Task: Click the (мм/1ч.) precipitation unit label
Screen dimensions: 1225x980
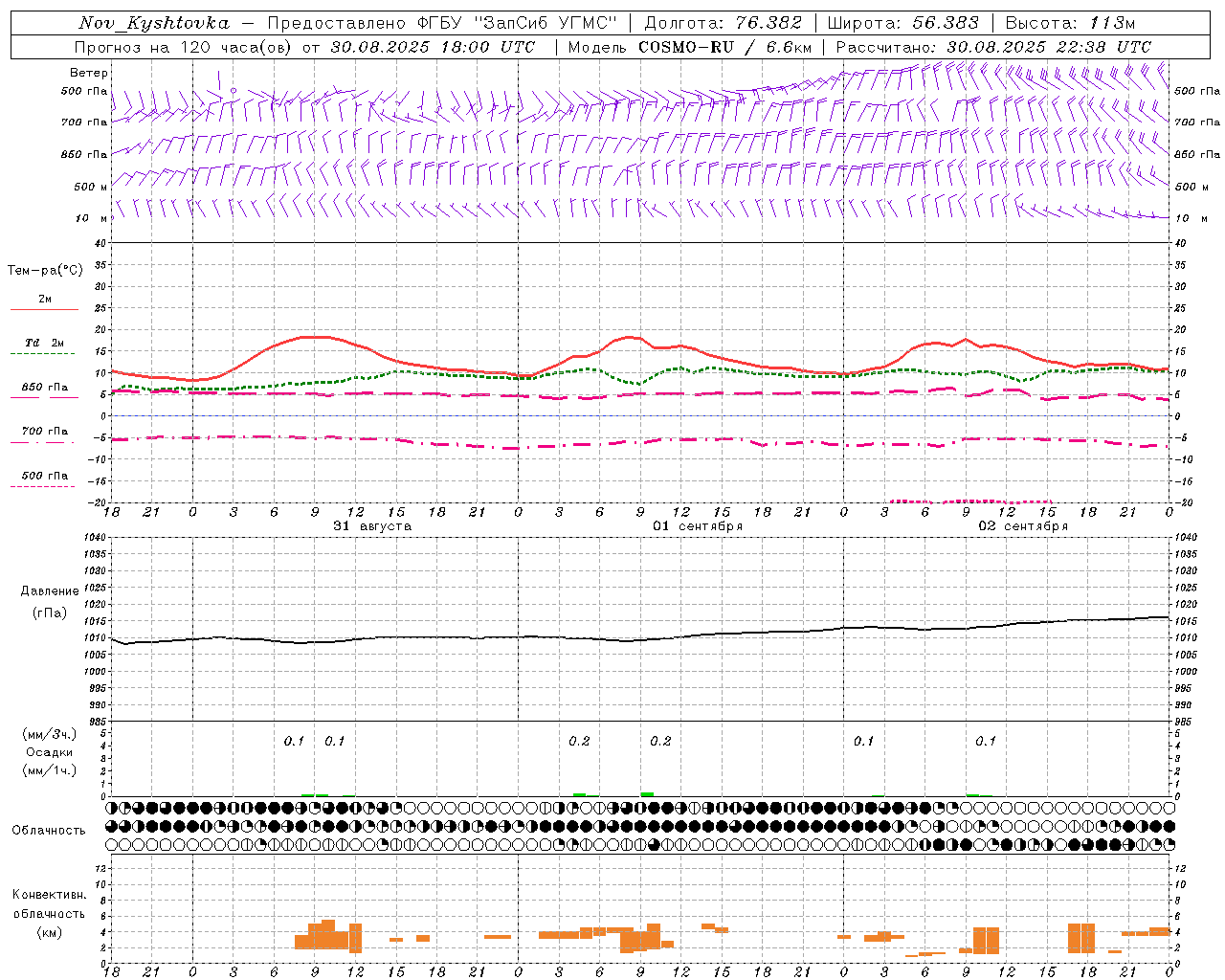Action: [50, 770]
